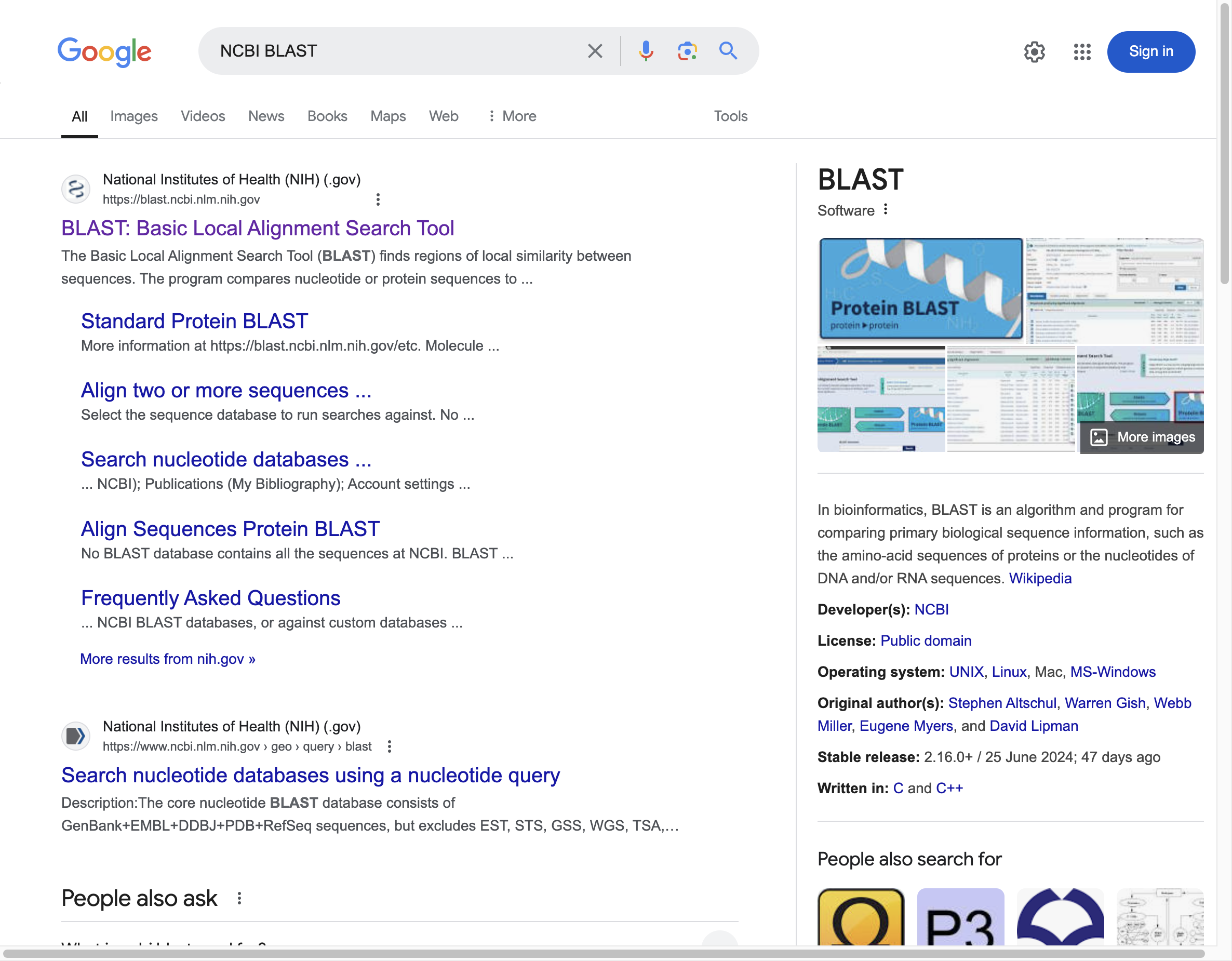
Task: Submit search with the magnifying glass icon
Action: click(x=728, y=51)
